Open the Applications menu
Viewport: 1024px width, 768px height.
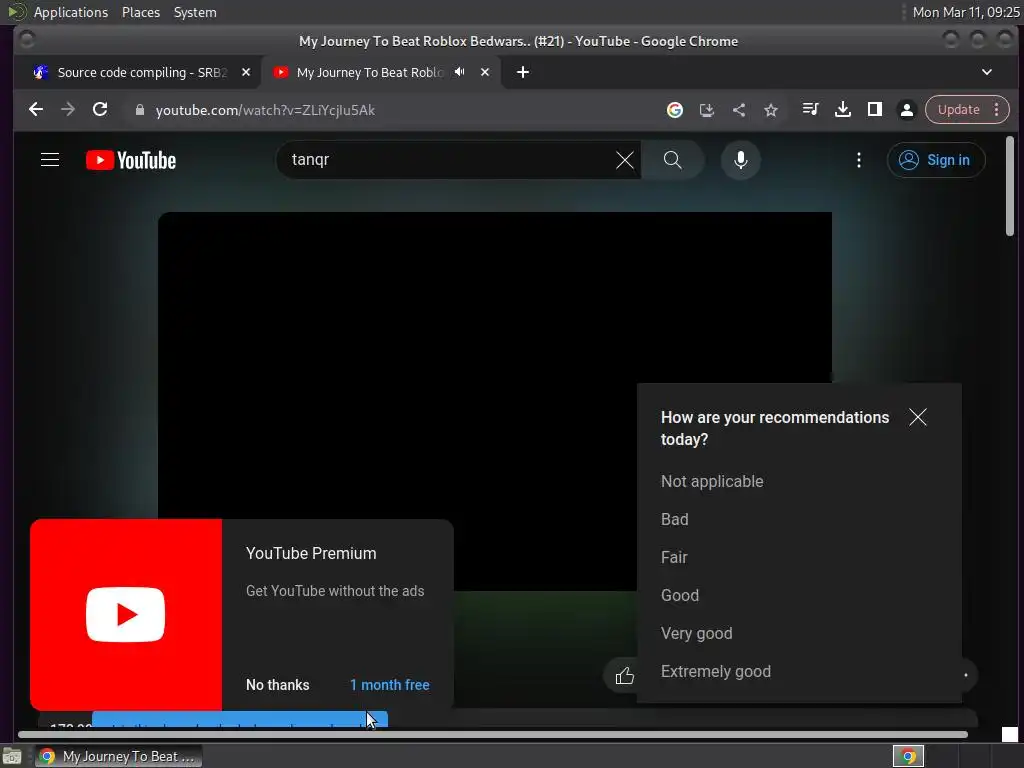[71, 12]
